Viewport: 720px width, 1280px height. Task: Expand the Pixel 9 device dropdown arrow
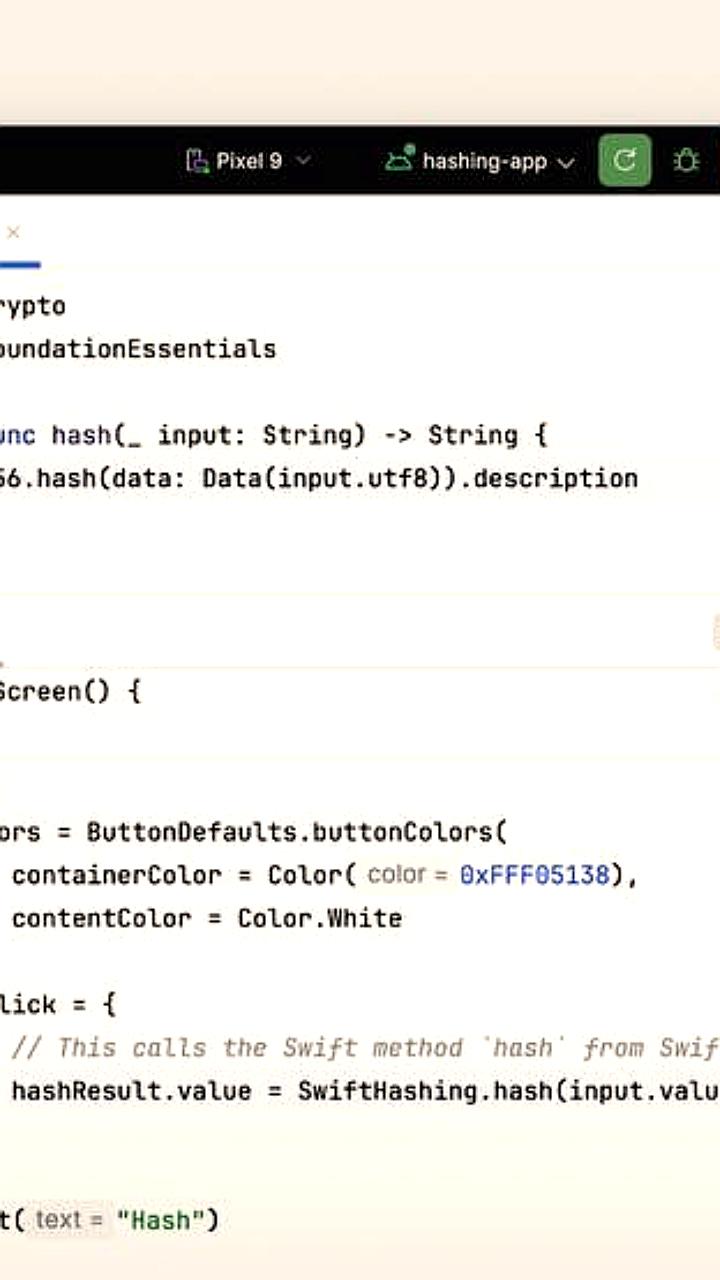click(x=303, y=160)
